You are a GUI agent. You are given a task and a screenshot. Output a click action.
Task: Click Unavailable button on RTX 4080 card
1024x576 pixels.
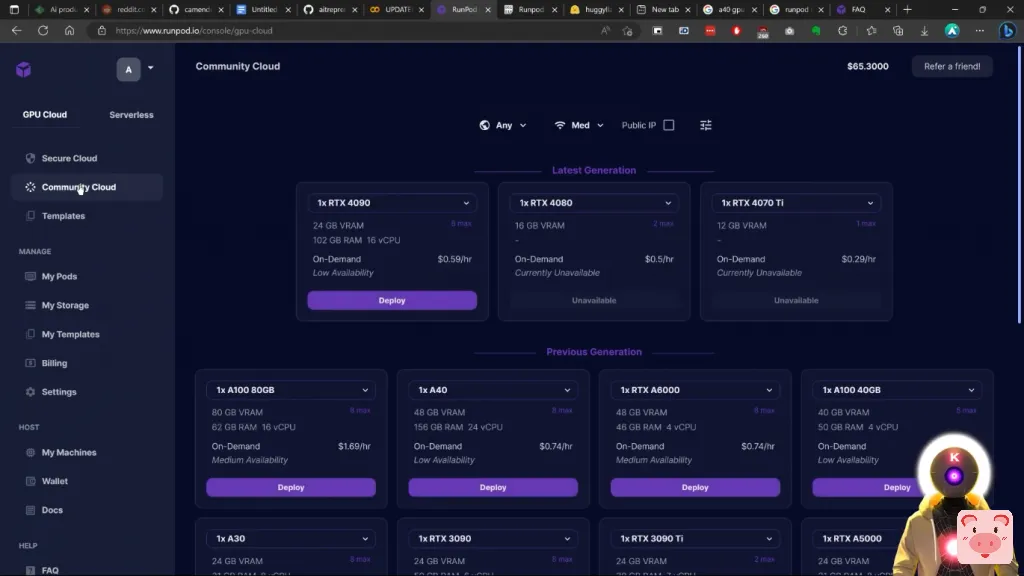(594, 300)
